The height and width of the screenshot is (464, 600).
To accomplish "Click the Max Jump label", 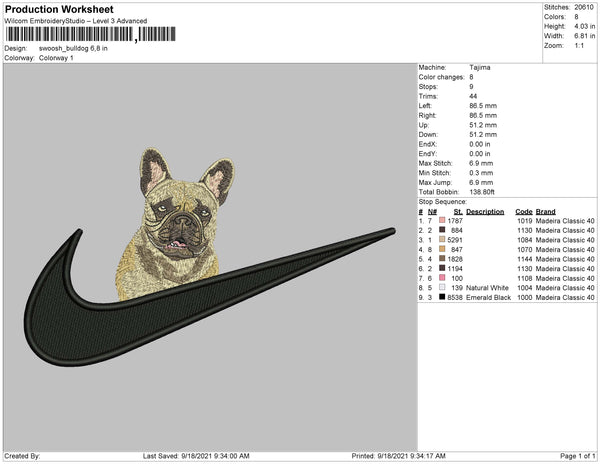I will coord(435,182).
